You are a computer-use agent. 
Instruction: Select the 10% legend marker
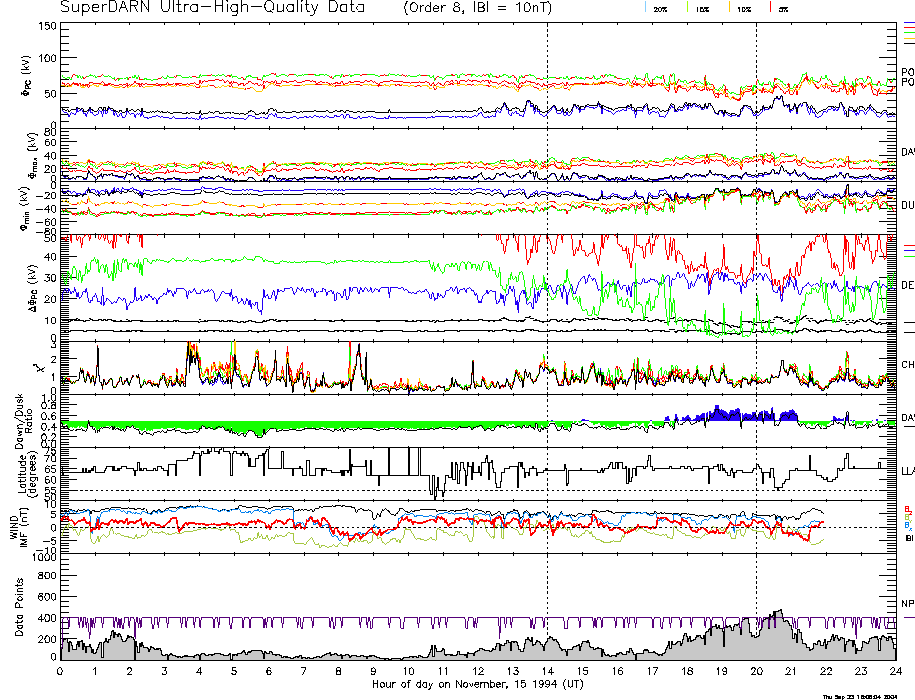(x=743, y=9)
